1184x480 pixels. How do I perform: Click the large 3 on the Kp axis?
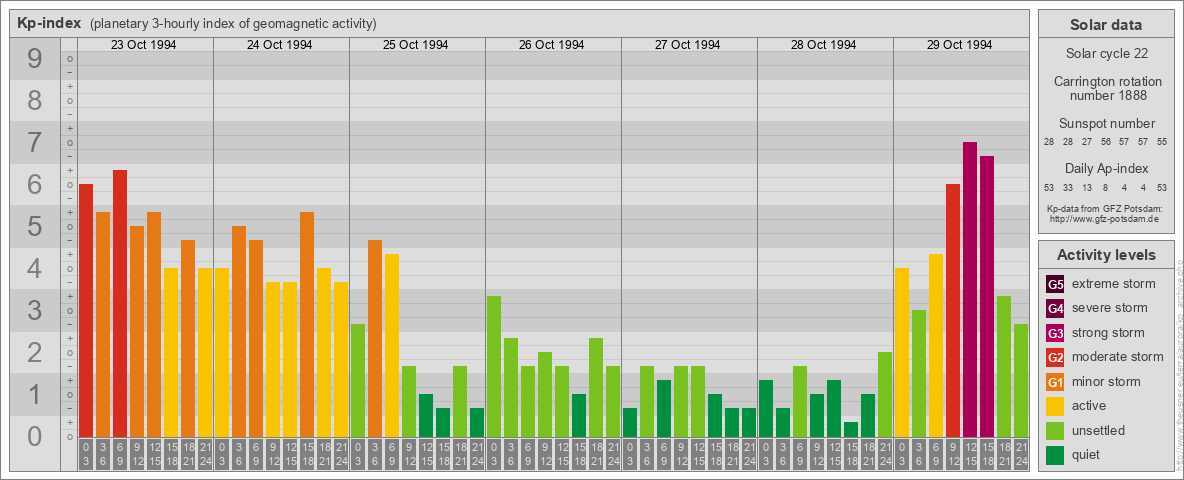point(35,310)
